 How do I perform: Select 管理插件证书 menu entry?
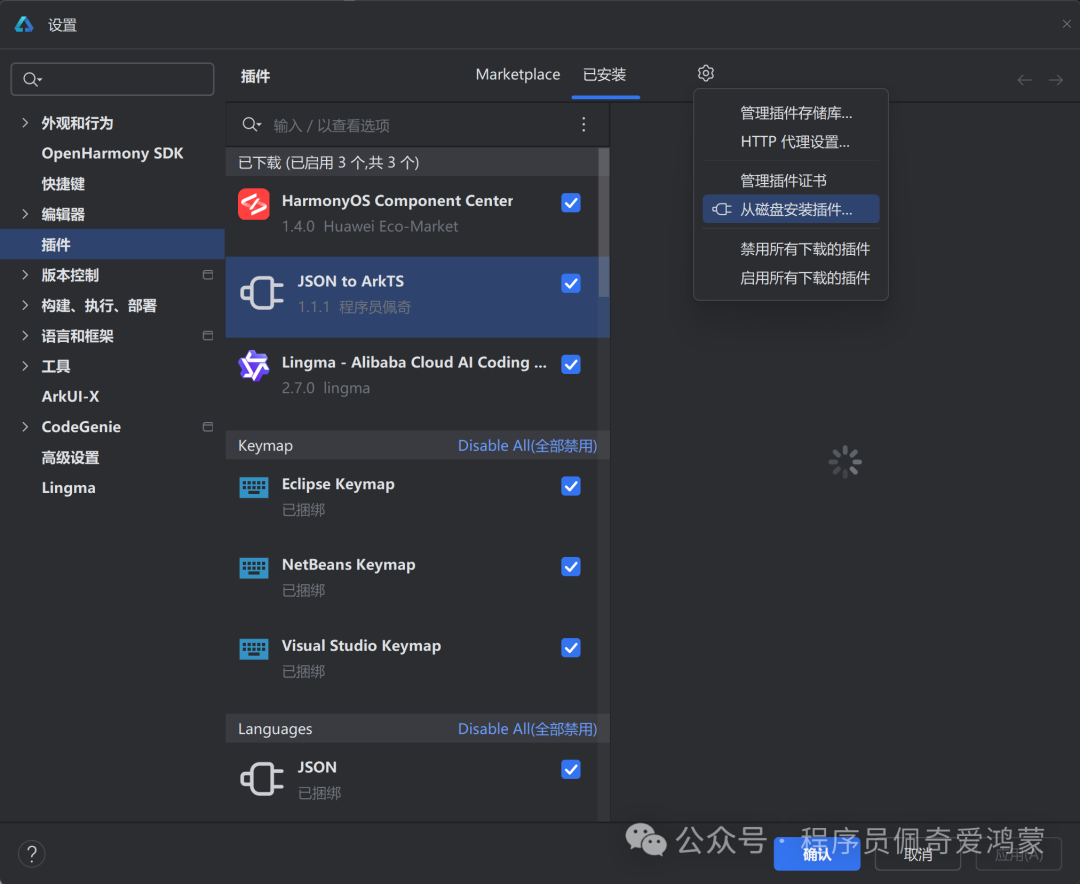tap(791, 181)
